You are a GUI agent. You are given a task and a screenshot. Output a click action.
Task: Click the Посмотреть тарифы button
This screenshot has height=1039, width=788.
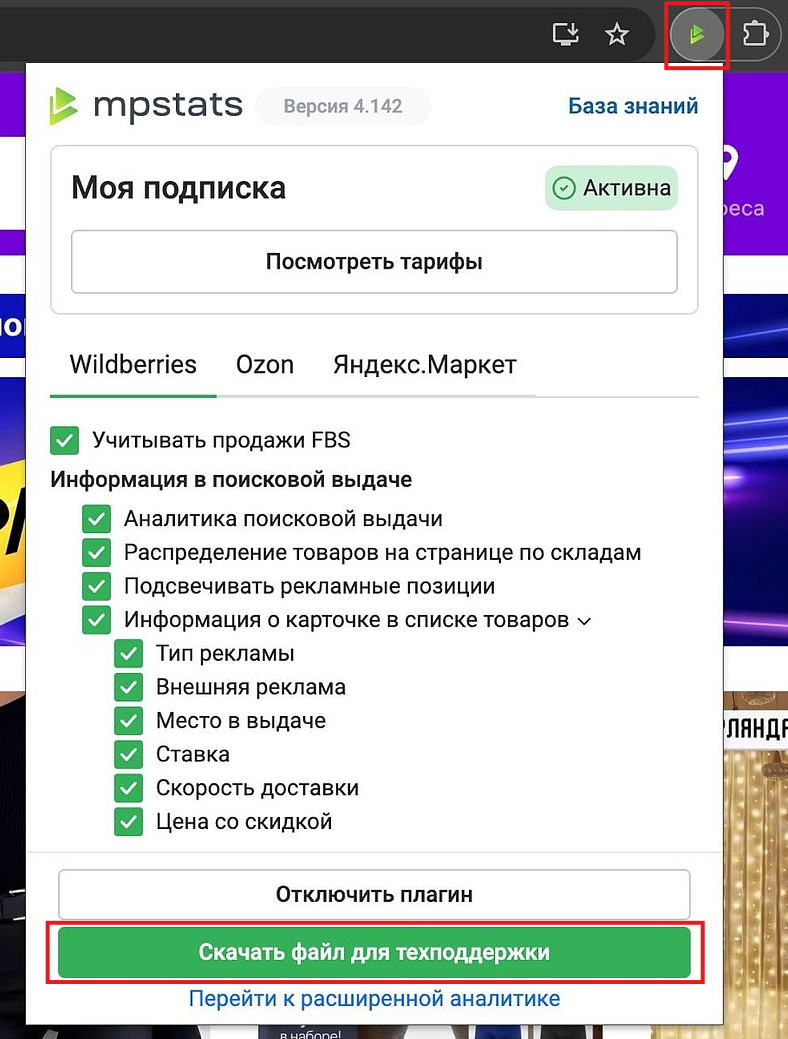(x=374, y=262)
